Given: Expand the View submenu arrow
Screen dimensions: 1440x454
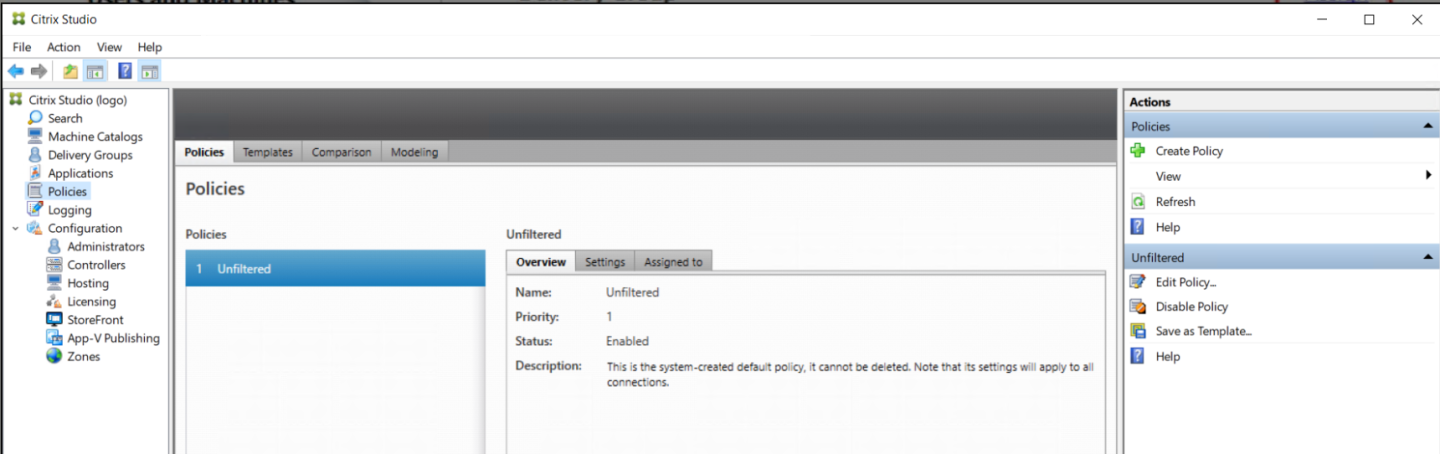Looking at the screenshot, I should [x=1428, y=176].
